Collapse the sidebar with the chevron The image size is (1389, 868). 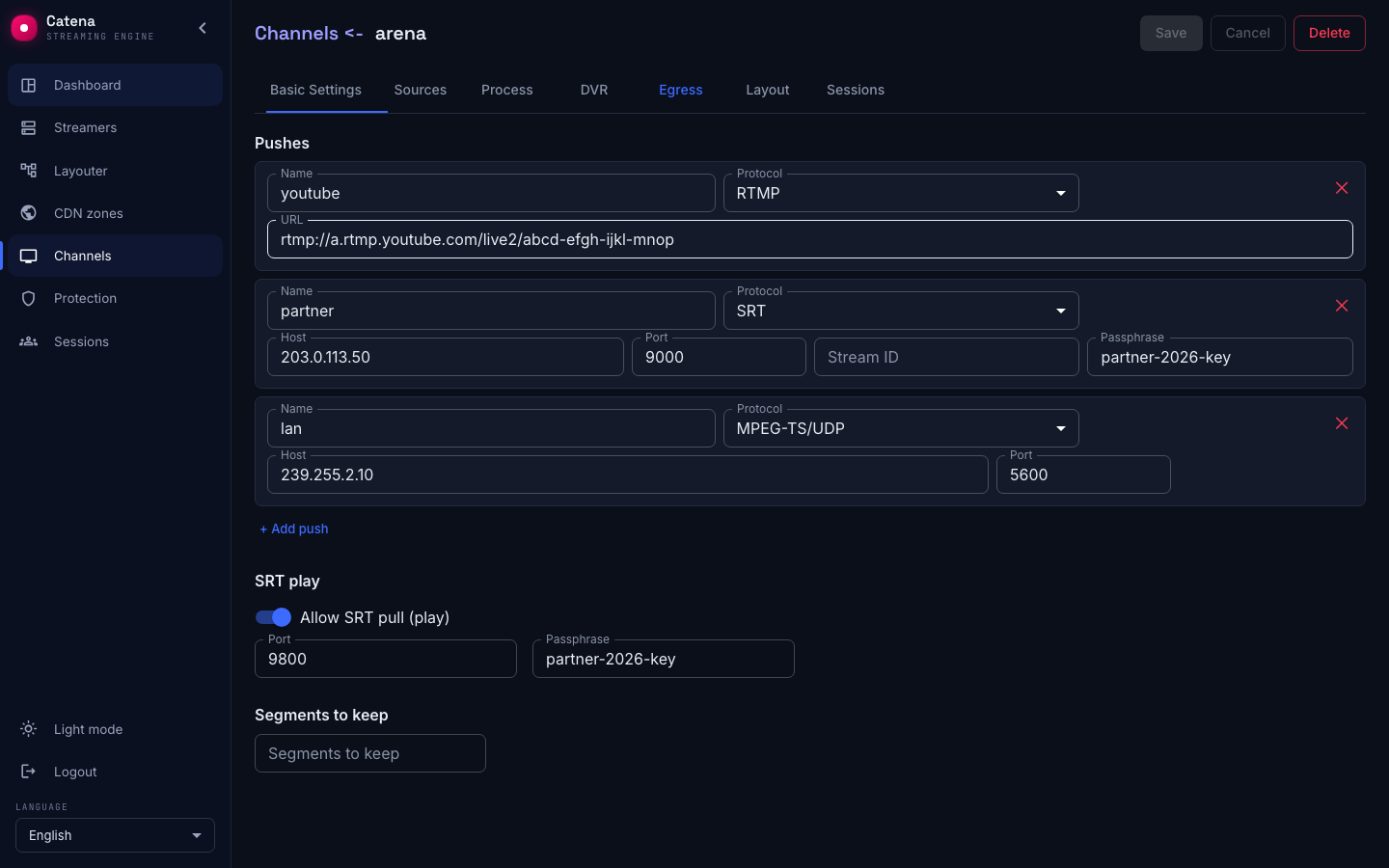click(203, 28)
